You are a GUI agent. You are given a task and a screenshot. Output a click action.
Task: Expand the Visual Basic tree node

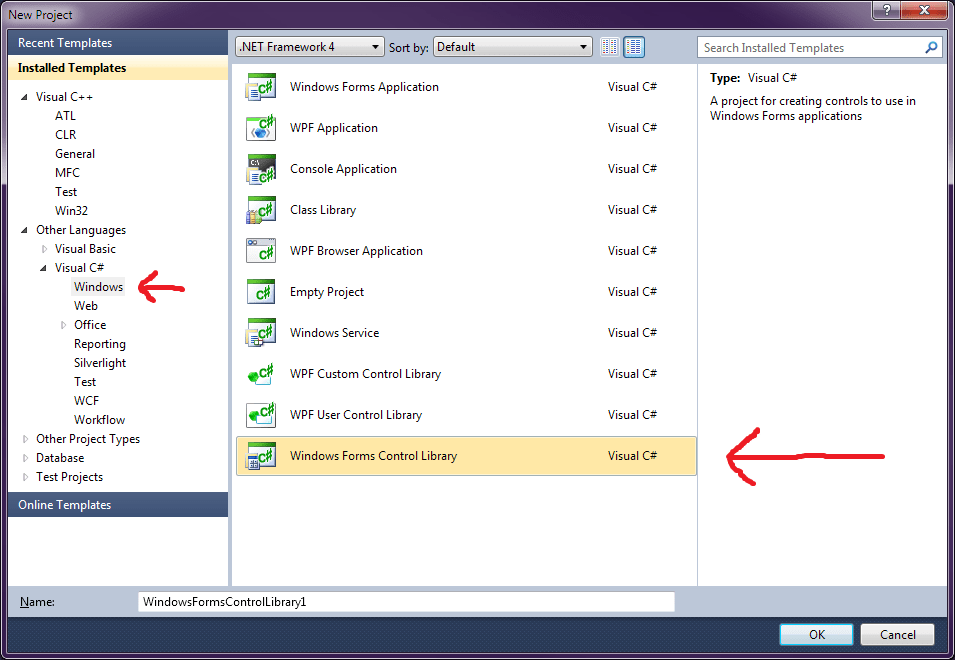(x=44, y=249)
